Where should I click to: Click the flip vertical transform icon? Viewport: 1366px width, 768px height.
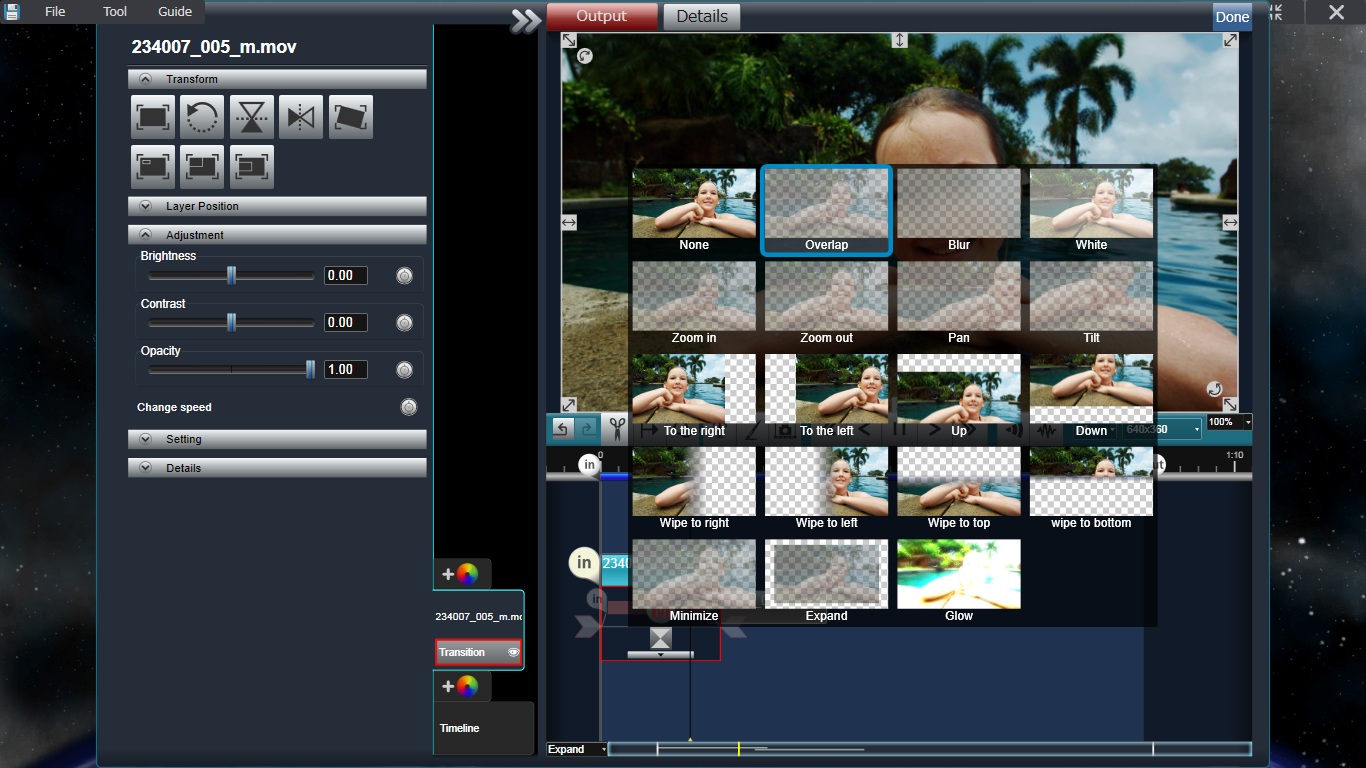(252, 117)
